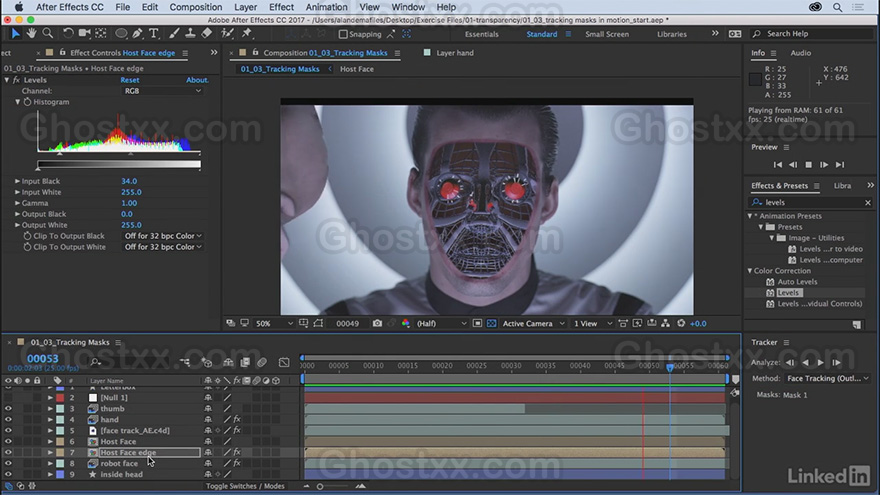Open Graph Editor in timeline
The width and height of the screenshot is (880, 495).
284,363
